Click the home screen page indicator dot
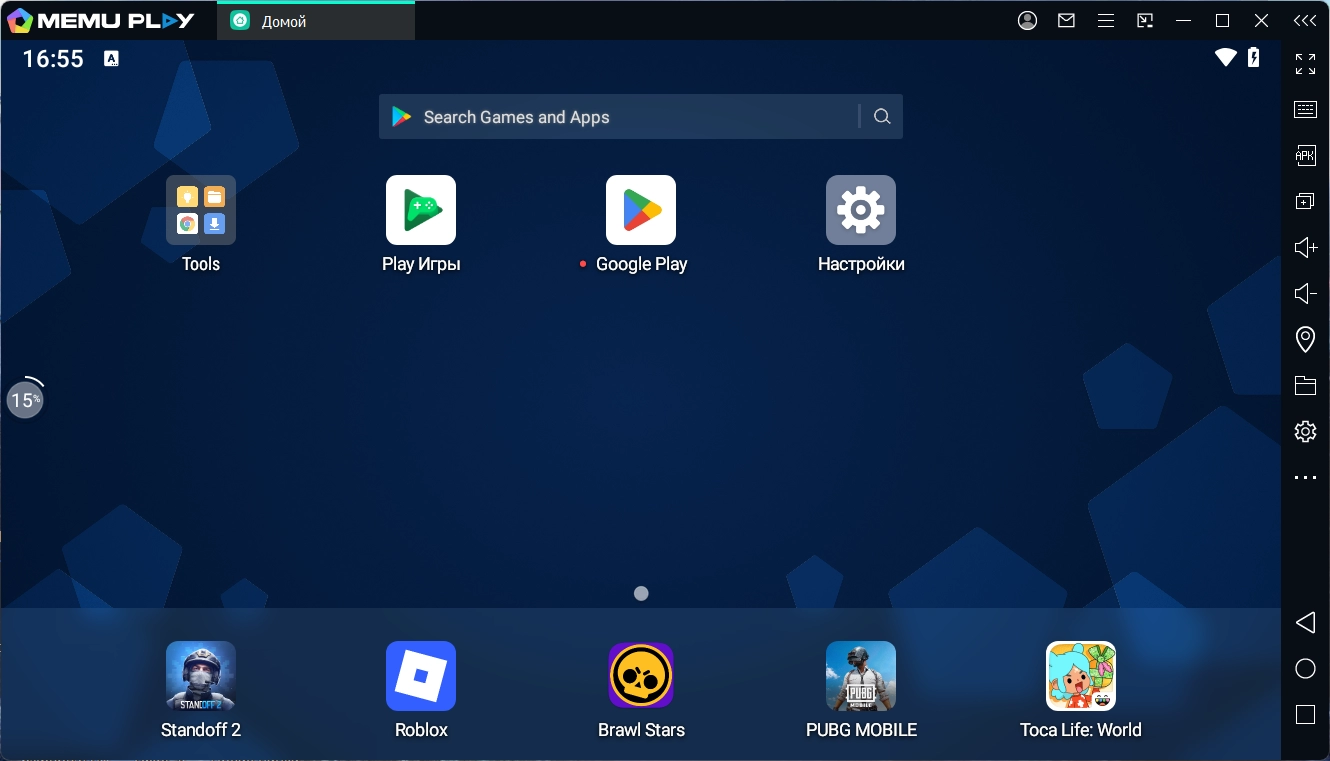This screenshot has width=1330, height=761. (641, 593)
